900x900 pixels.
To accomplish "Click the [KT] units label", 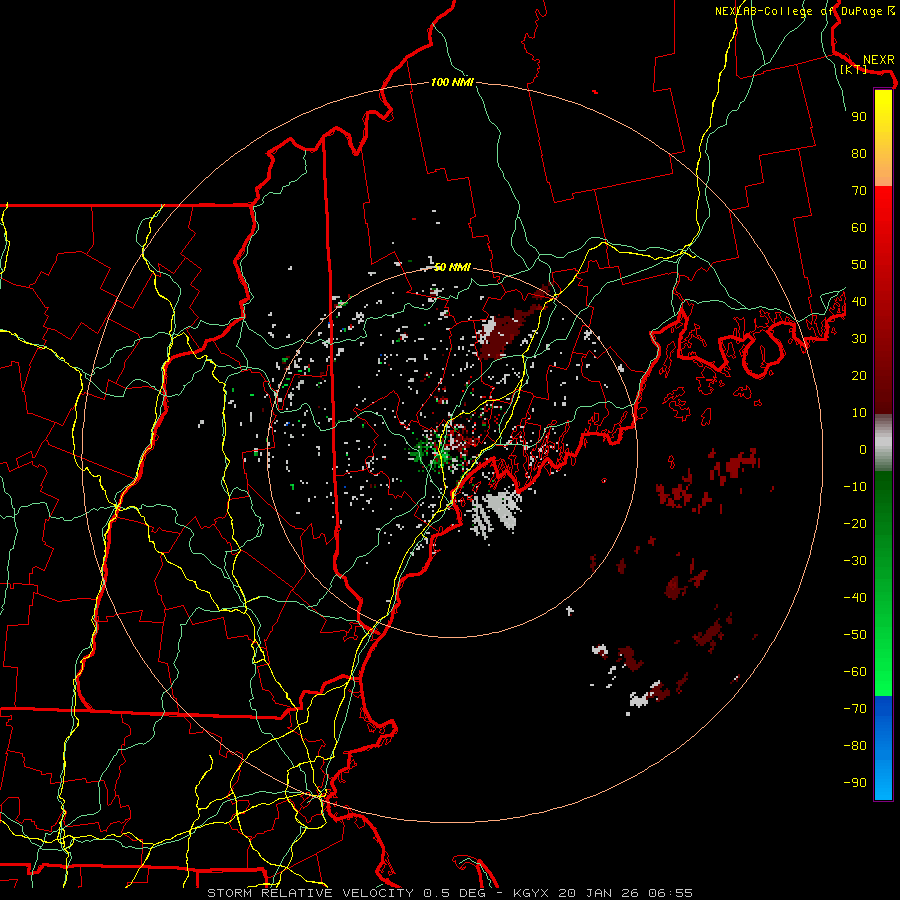I will click(x=854, y=69).
